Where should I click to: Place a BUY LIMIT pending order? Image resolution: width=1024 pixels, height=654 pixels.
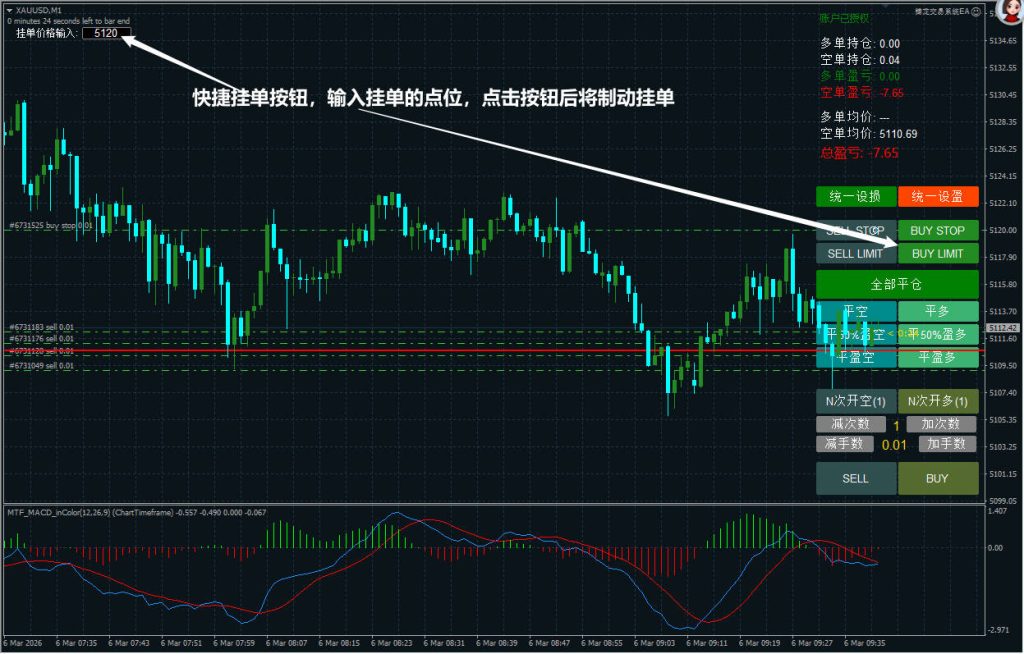(x=937, y=254)
